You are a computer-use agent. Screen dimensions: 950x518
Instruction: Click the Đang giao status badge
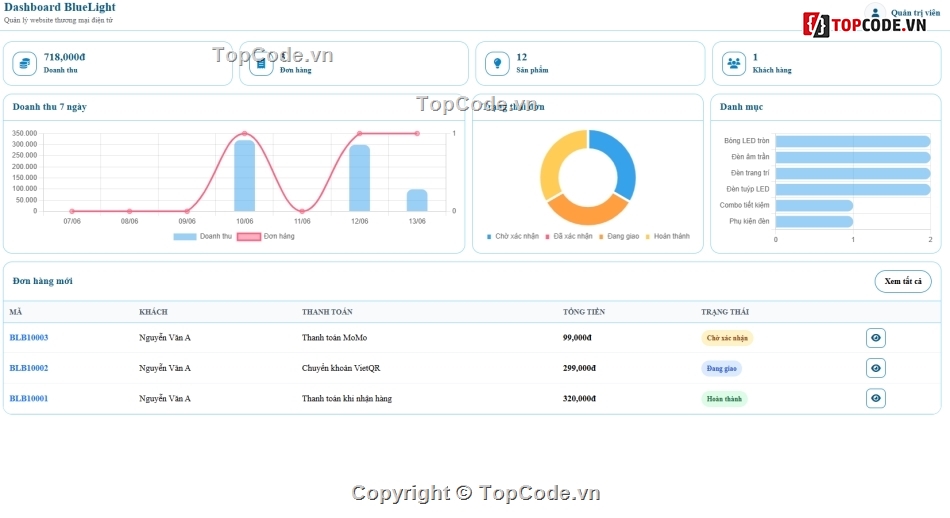click(722, 368)
